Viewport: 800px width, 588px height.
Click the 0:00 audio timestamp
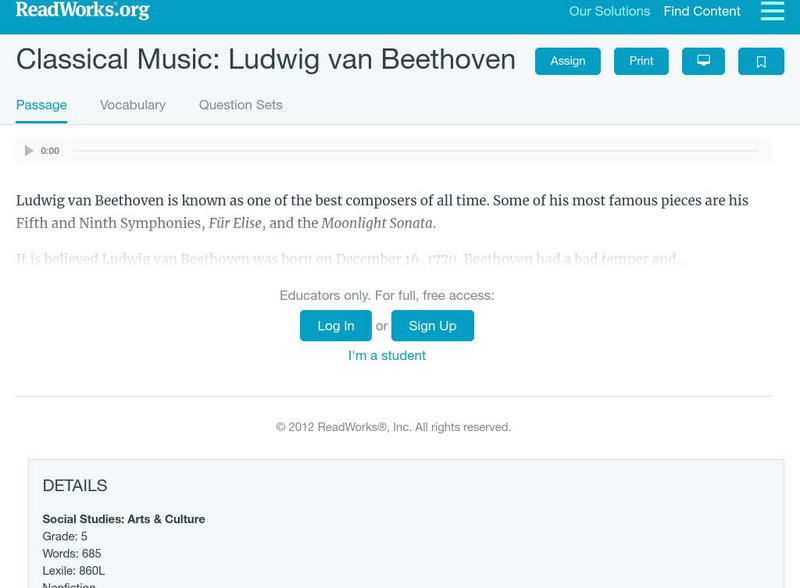48,150
